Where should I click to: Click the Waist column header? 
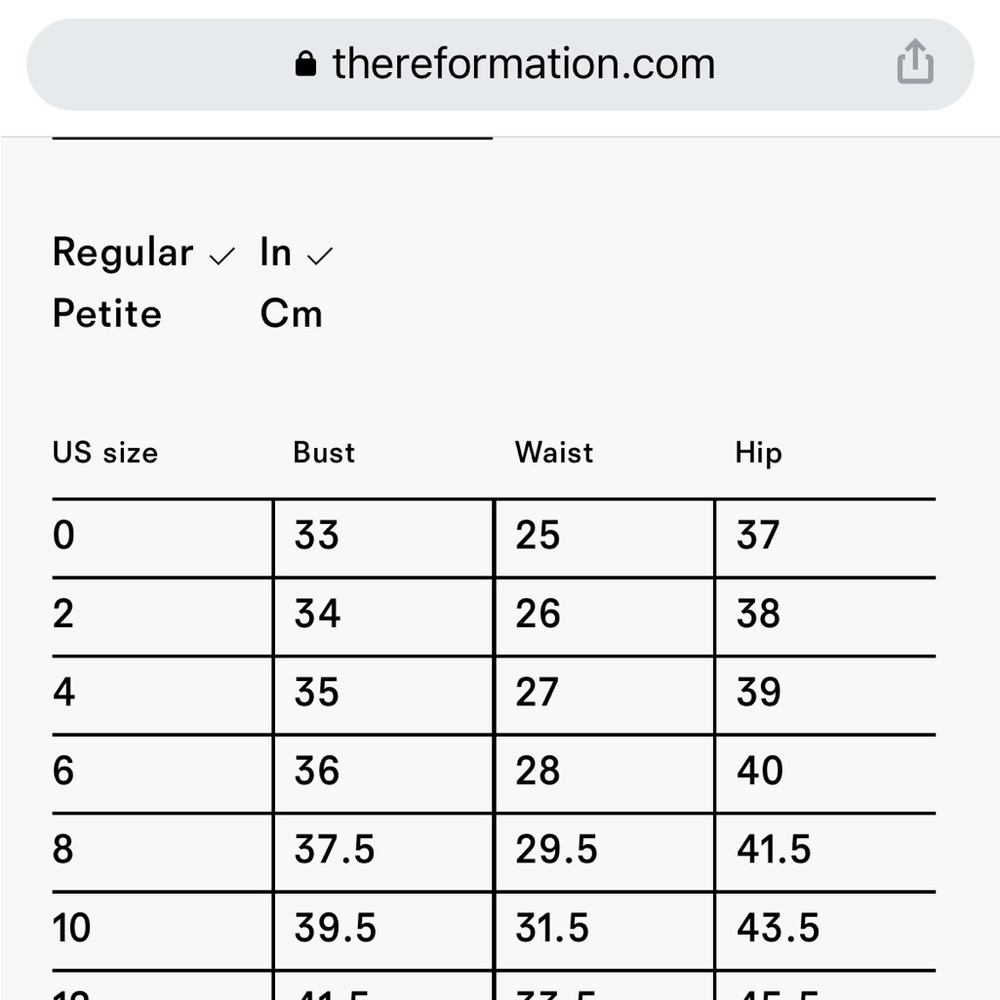pyautogui.click(x=554, y=453)
